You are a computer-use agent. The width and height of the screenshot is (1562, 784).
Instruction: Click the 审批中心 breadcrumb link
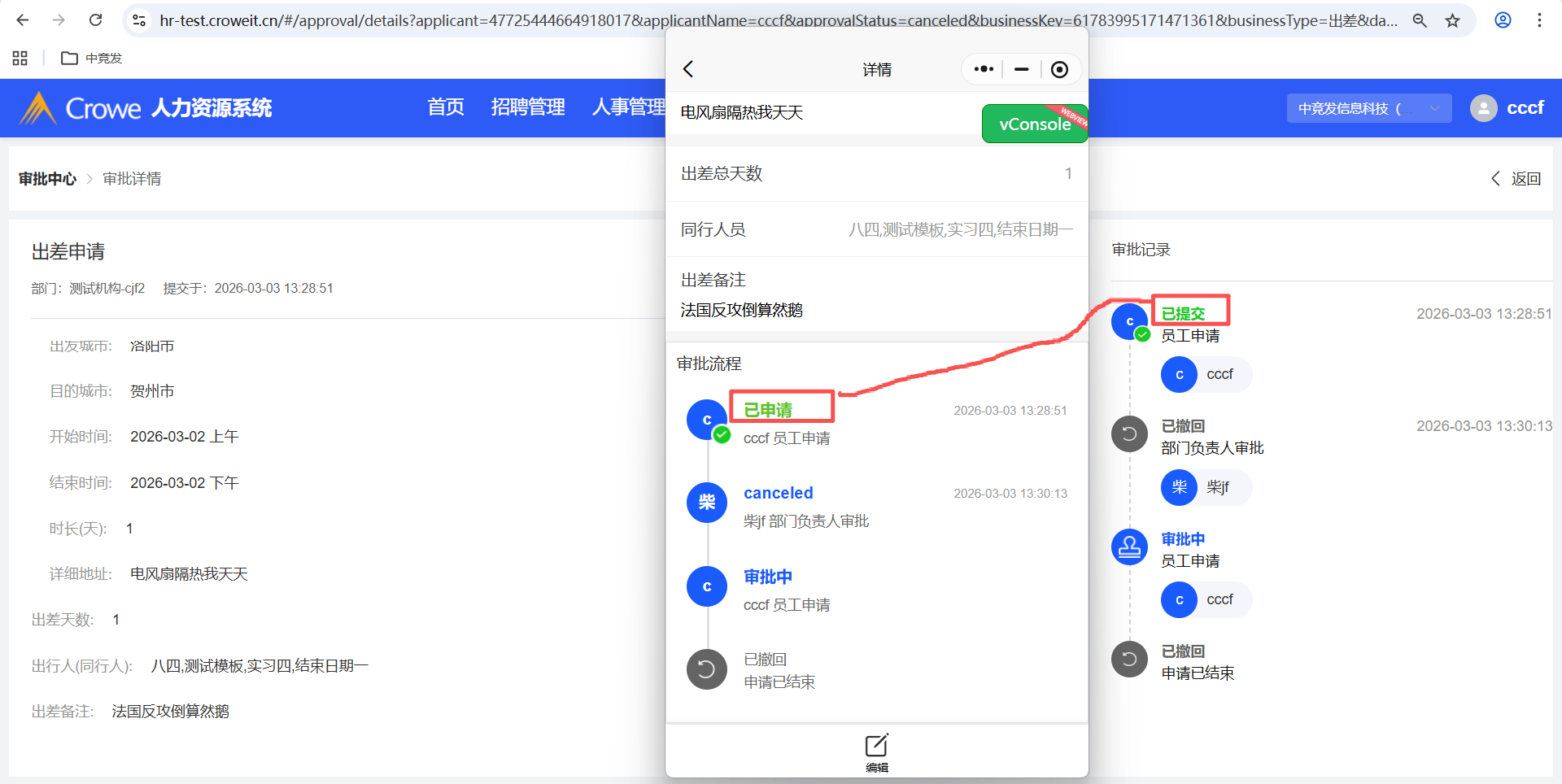click(x=47, y=179)
